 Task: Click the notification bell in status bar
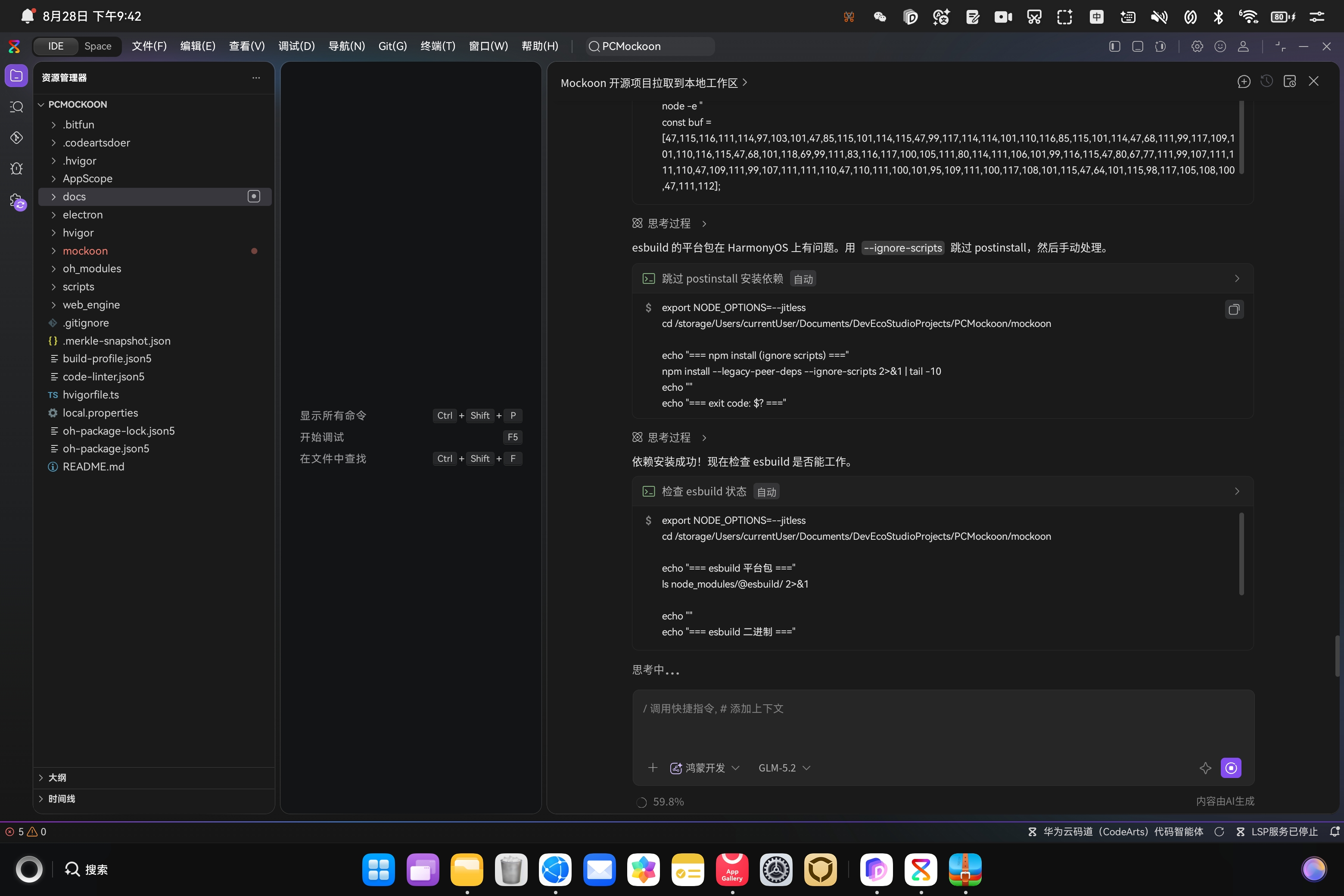[1334, 832]
